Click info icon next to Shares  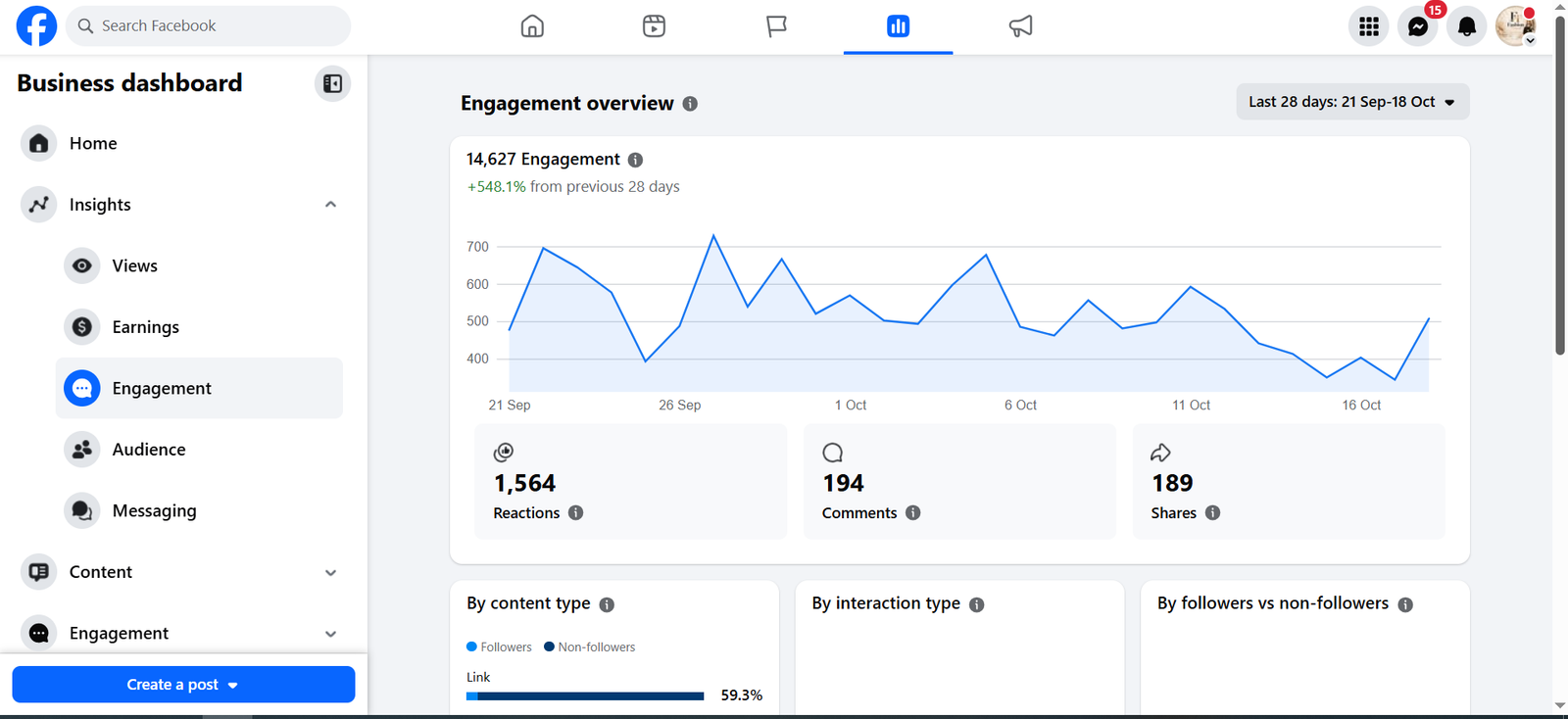click(x=1213, y=512)
